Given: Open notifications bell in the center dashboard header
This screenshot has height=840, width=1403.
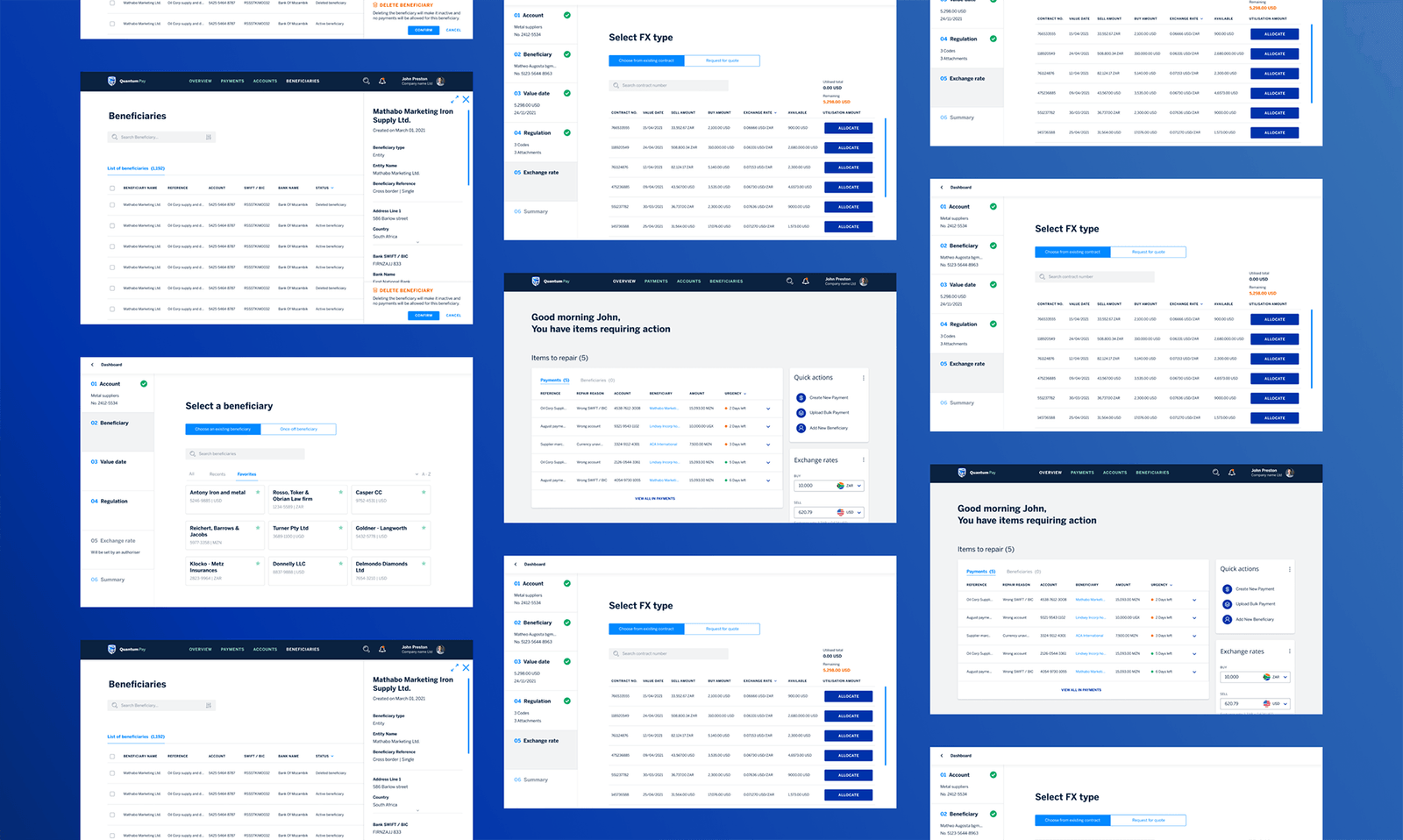Looking at the screenshot, I should [805, 281].
